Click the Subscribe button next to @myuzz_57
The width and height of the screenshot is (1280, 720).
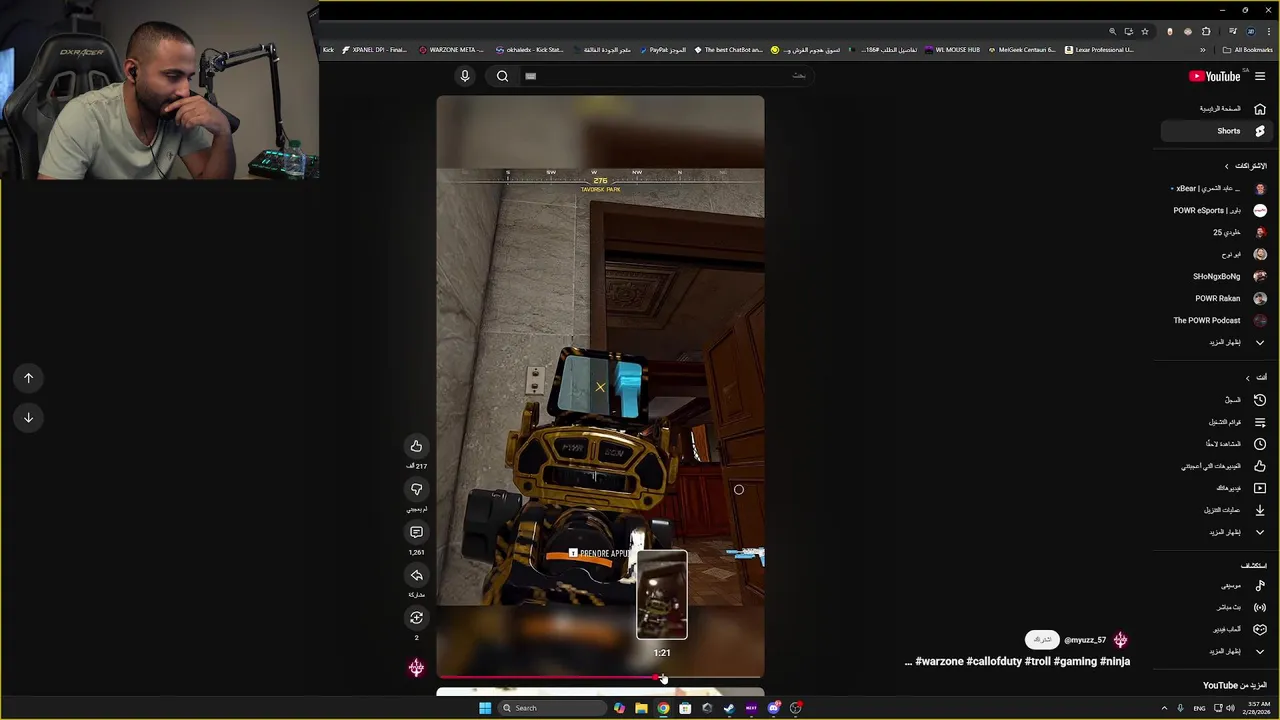point(1042,640)
